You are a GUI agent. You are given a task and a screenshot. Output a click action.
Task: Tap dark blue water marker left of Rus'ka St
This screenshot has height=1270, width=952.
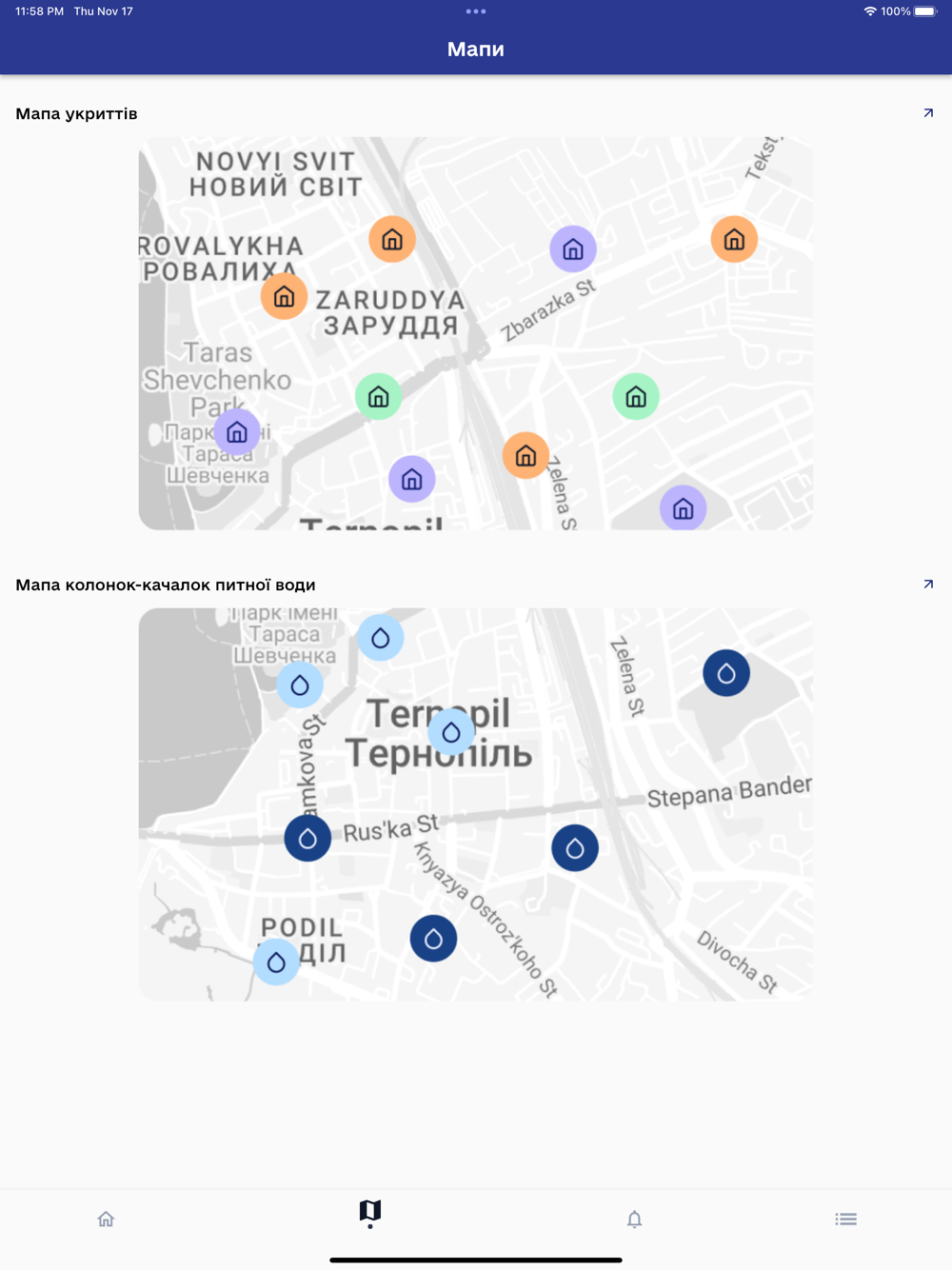coord(307,839)
